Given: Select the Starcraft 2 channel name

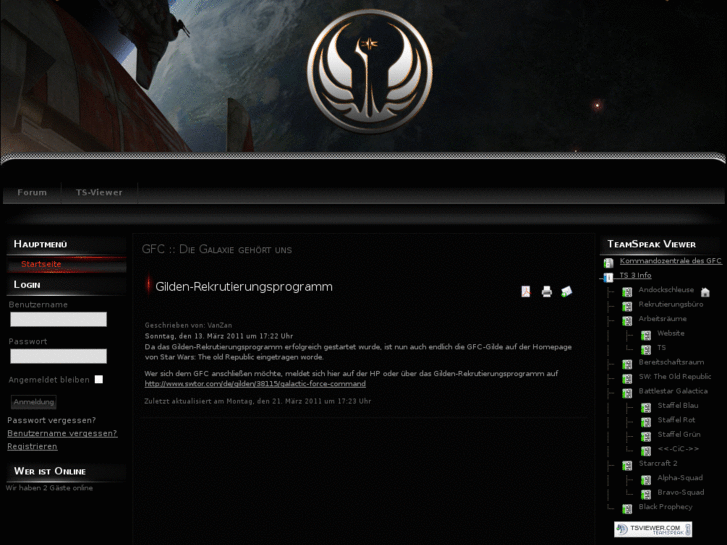Looking at the screenshot, I should pyautogui.click(x=657, y=463).
